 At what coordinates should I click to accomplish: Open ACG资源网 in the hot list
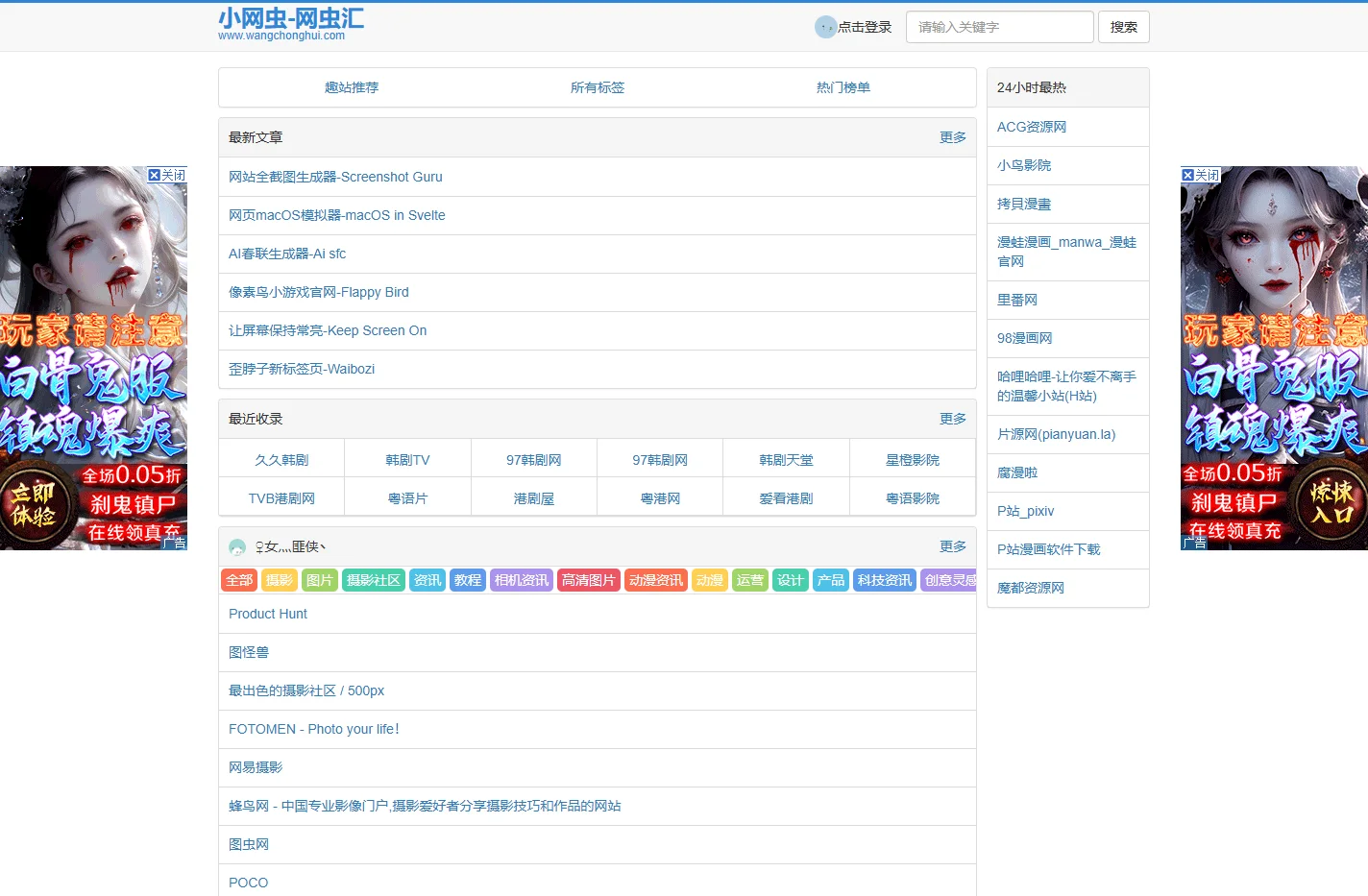pos(1032,127)
